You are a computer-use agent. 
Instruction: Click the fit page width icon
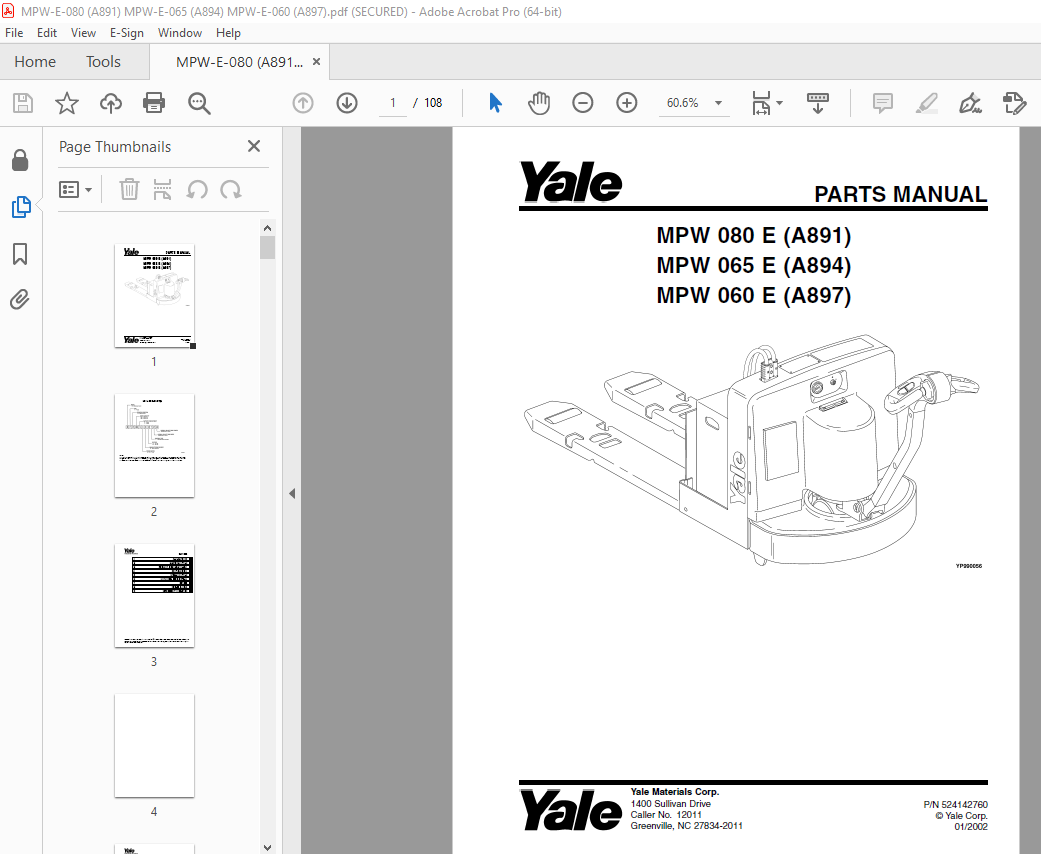tap(761, 103)
